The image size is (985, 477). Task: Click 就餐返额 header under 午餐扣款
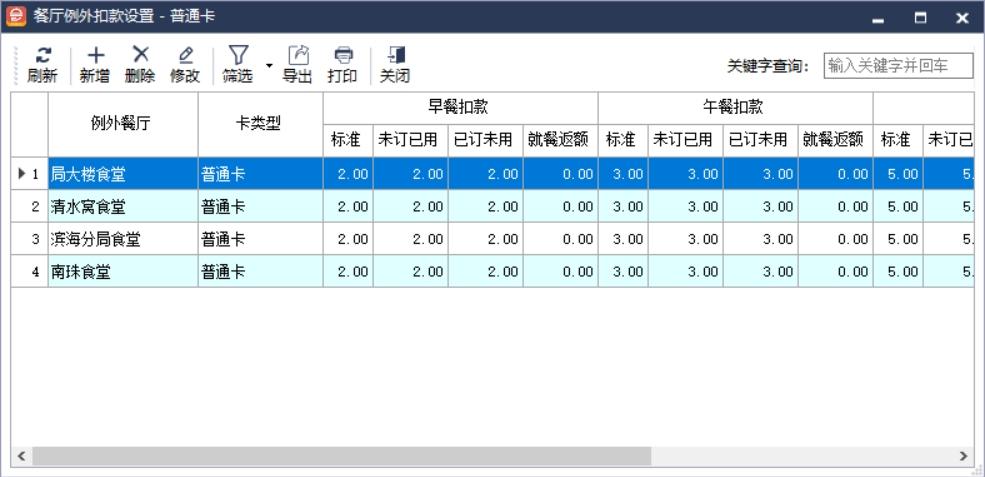point(835,141)
